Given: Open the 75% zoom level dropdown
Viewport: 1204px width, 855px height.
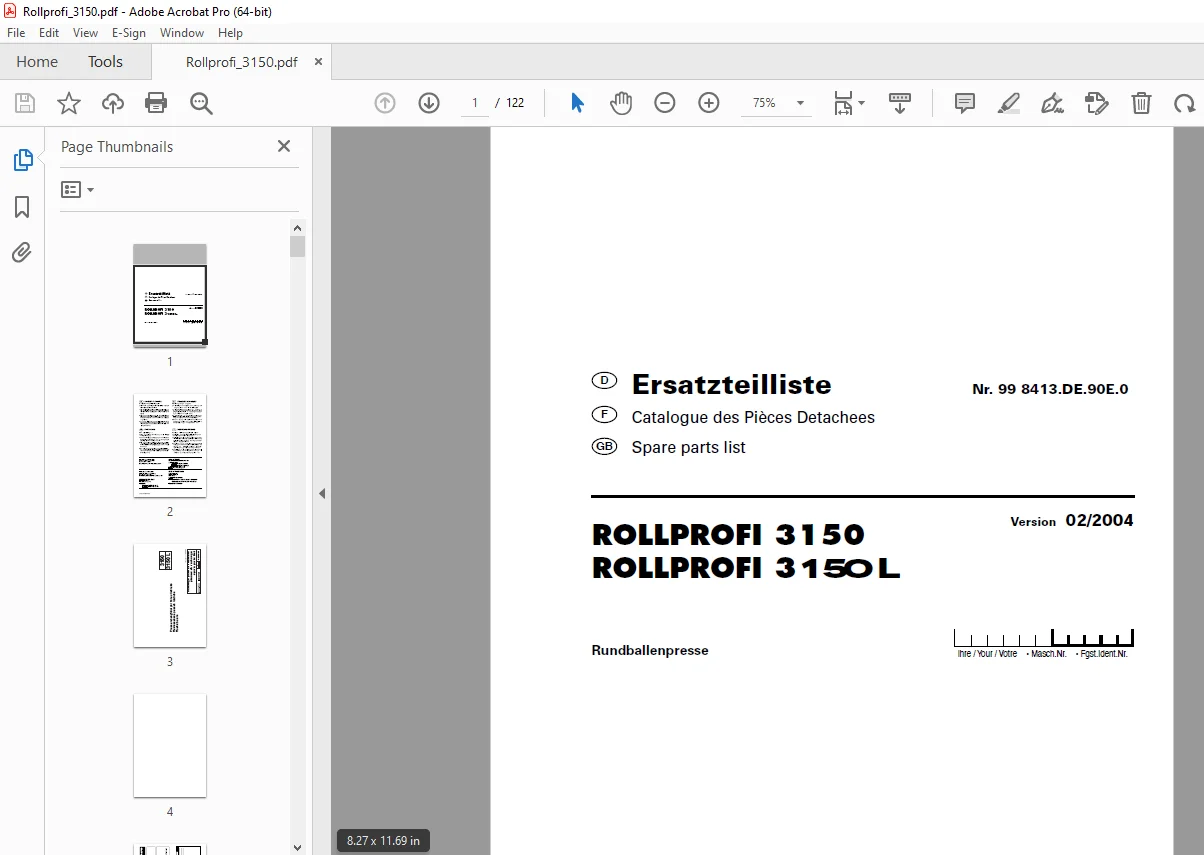Looking at the screenshot, I should (x=800, y=103).
